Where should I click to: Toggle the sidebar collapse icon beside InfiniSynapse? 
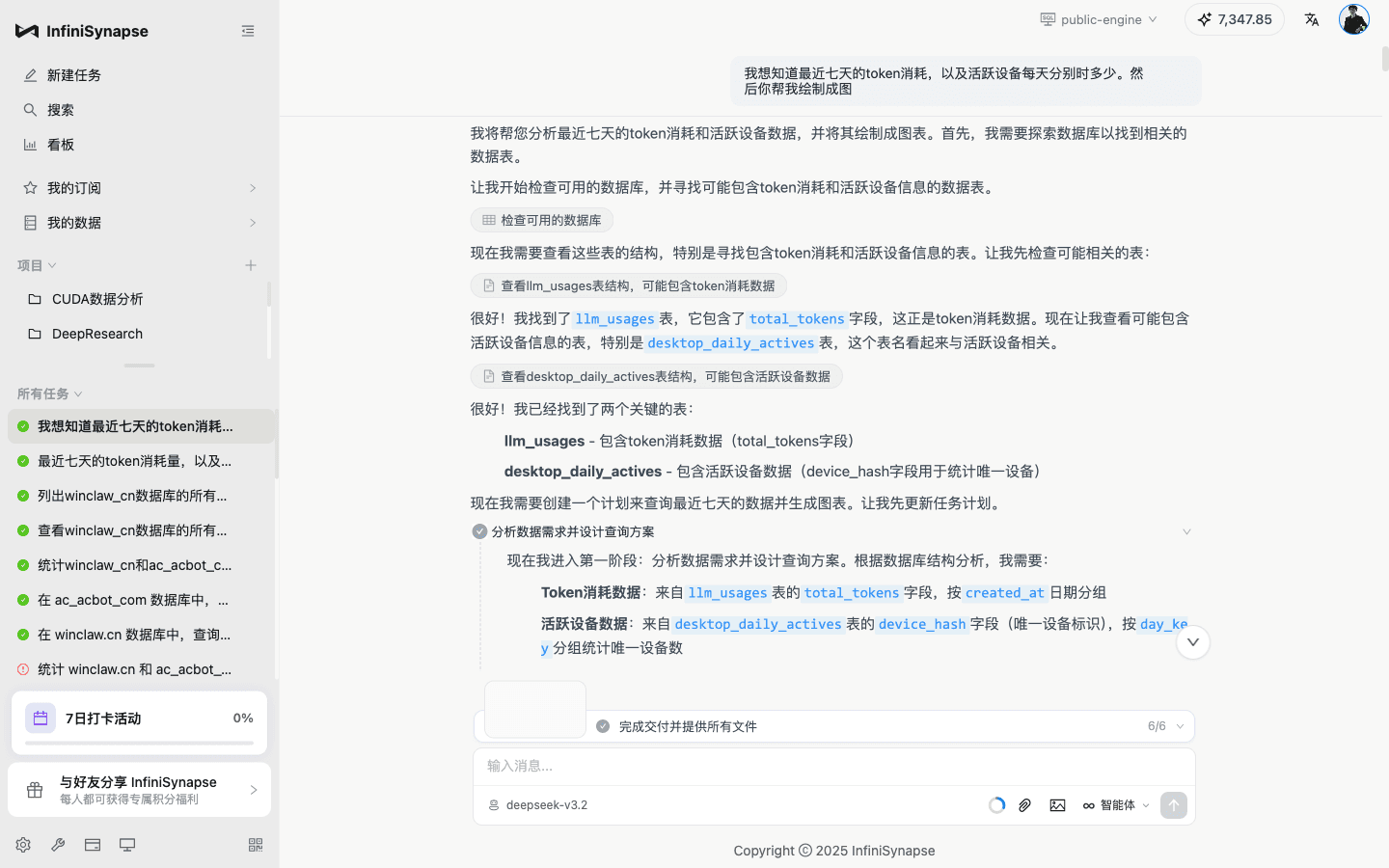(248, 30)
